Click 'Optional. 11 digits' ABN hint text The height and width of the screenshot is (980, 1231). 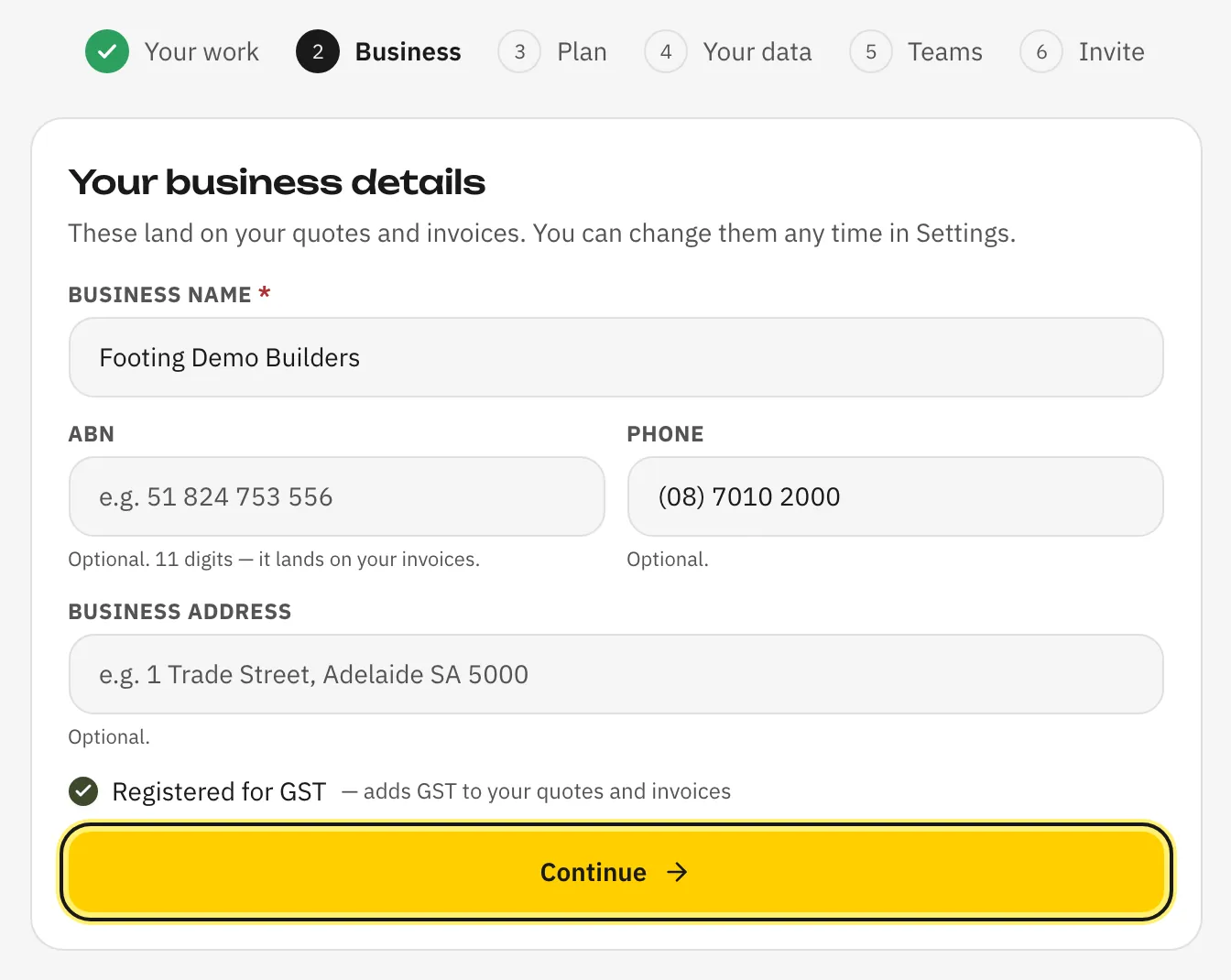[x=274, y=560]
